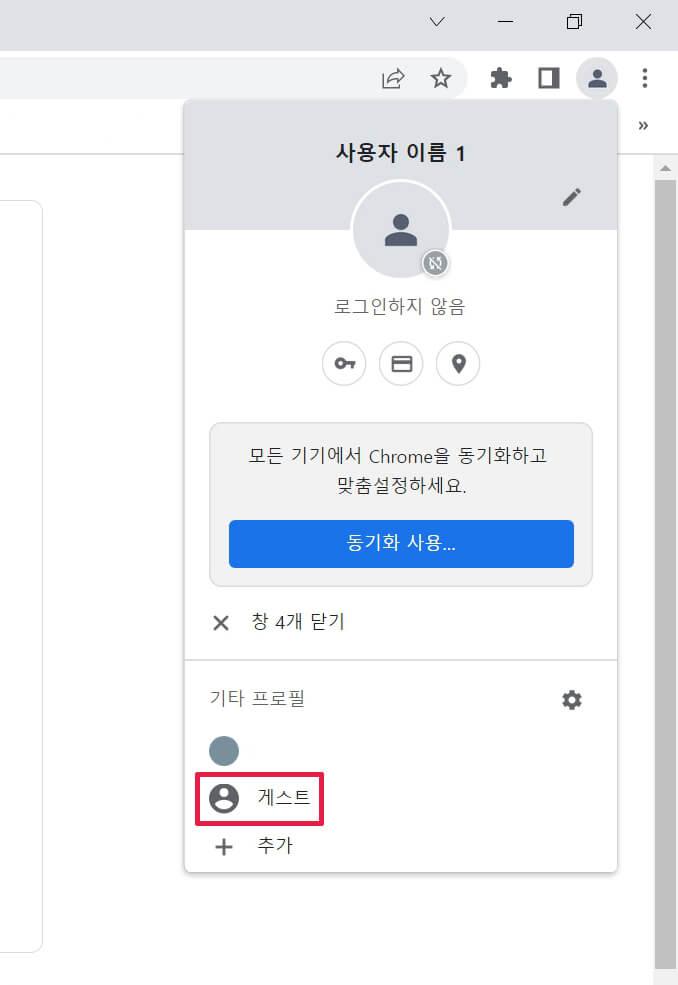Open the side panel icon
The height and width of the screenshot is (985, 678).
point(548,78)
